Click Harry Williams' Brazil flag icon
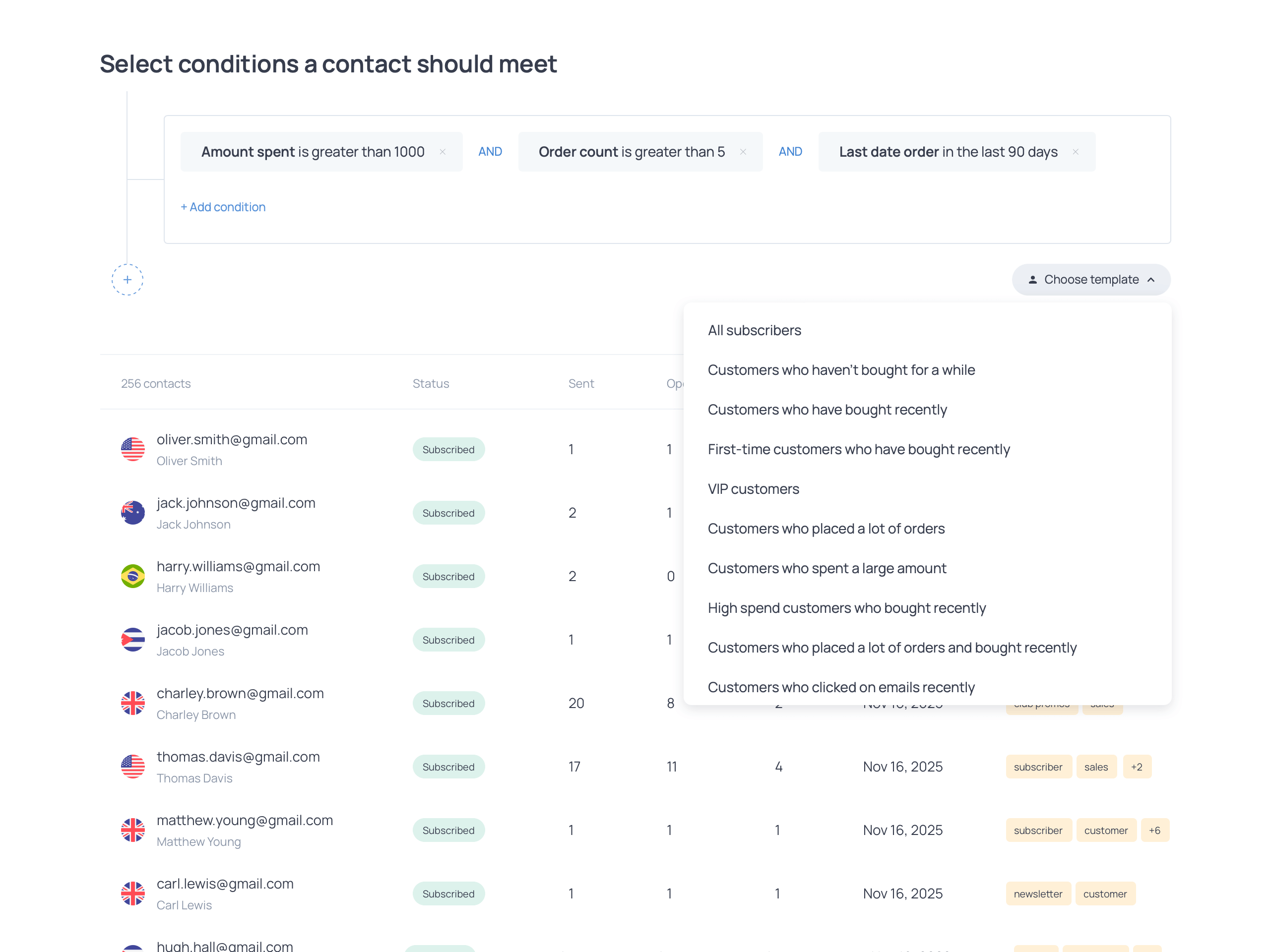 coord(132,576)
